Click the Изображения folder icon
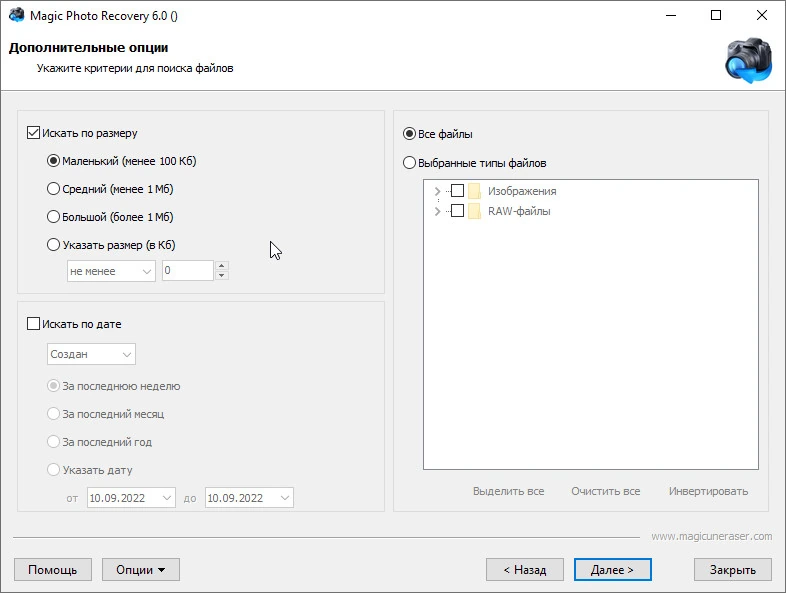The width and height of the screenshot is (786, 593). [x=474, y=191]
